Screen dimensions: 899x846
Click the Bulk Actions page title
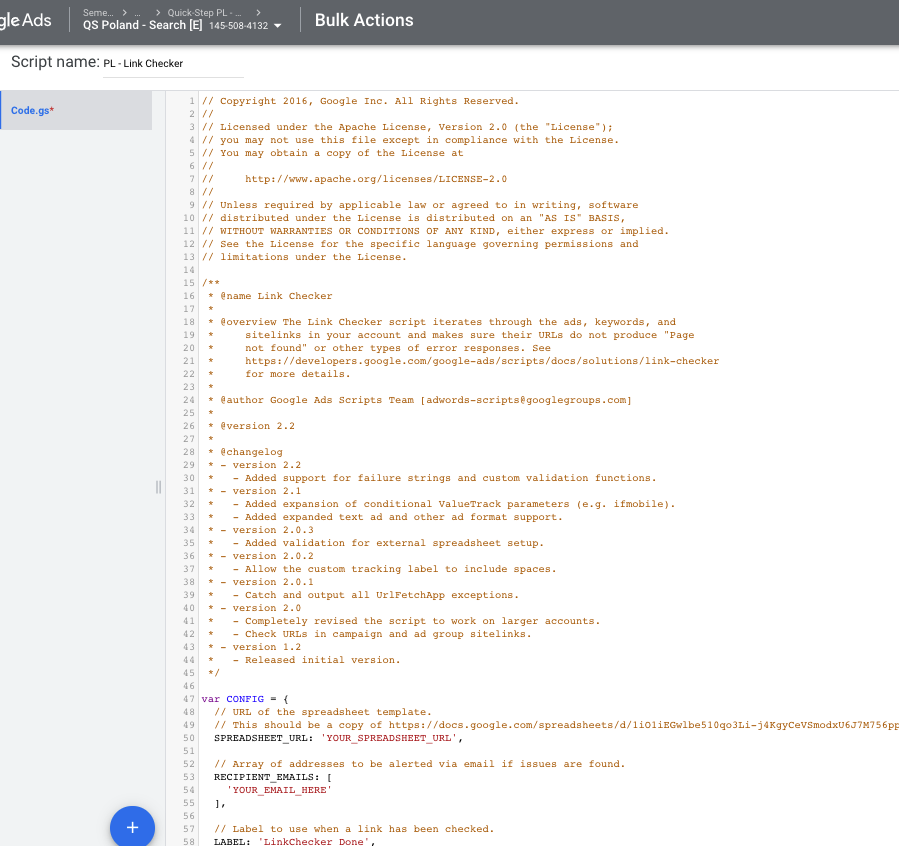tap(363, 20)
